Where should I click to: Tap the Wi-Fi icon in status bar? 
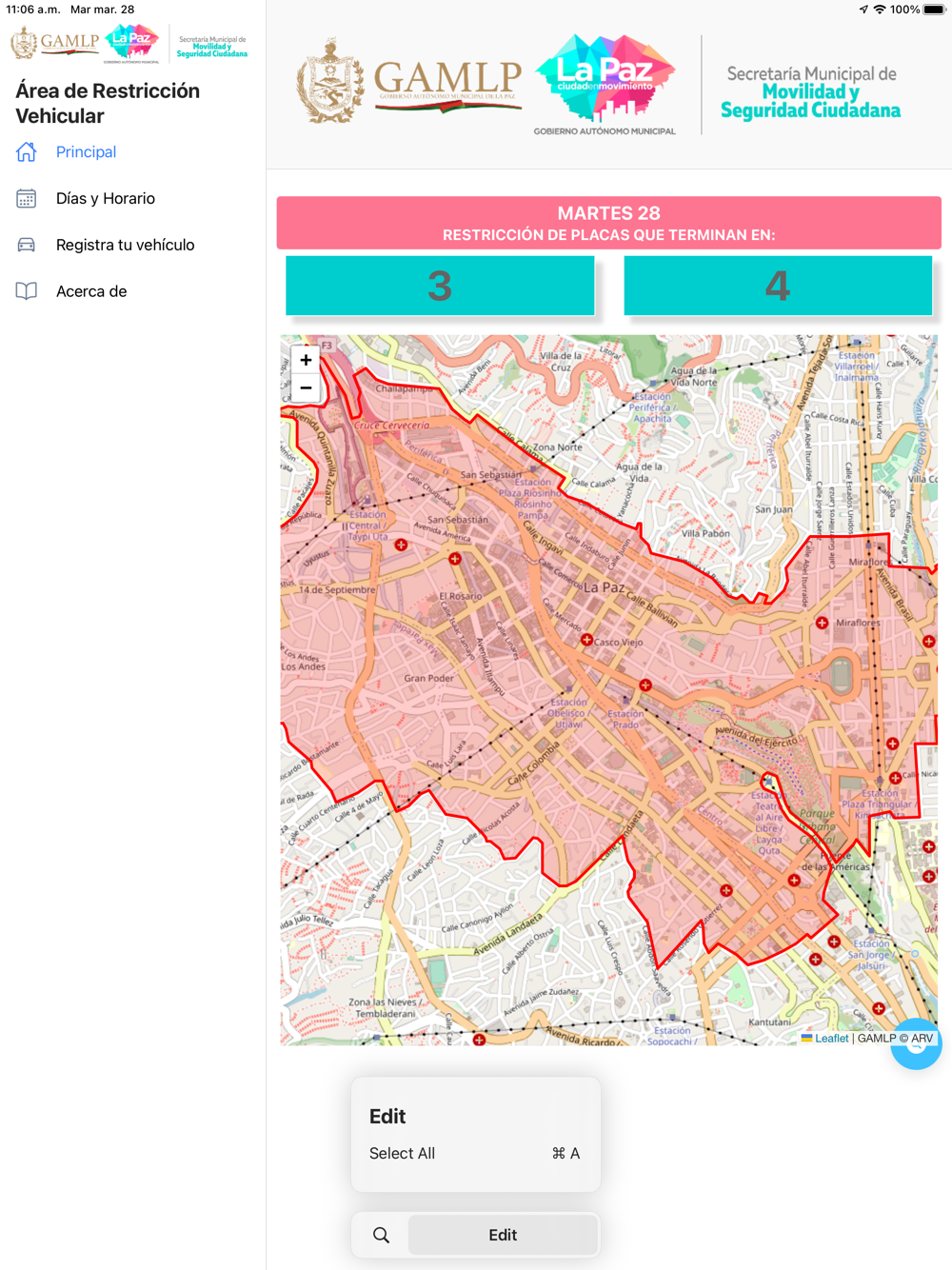pos(880,10)
